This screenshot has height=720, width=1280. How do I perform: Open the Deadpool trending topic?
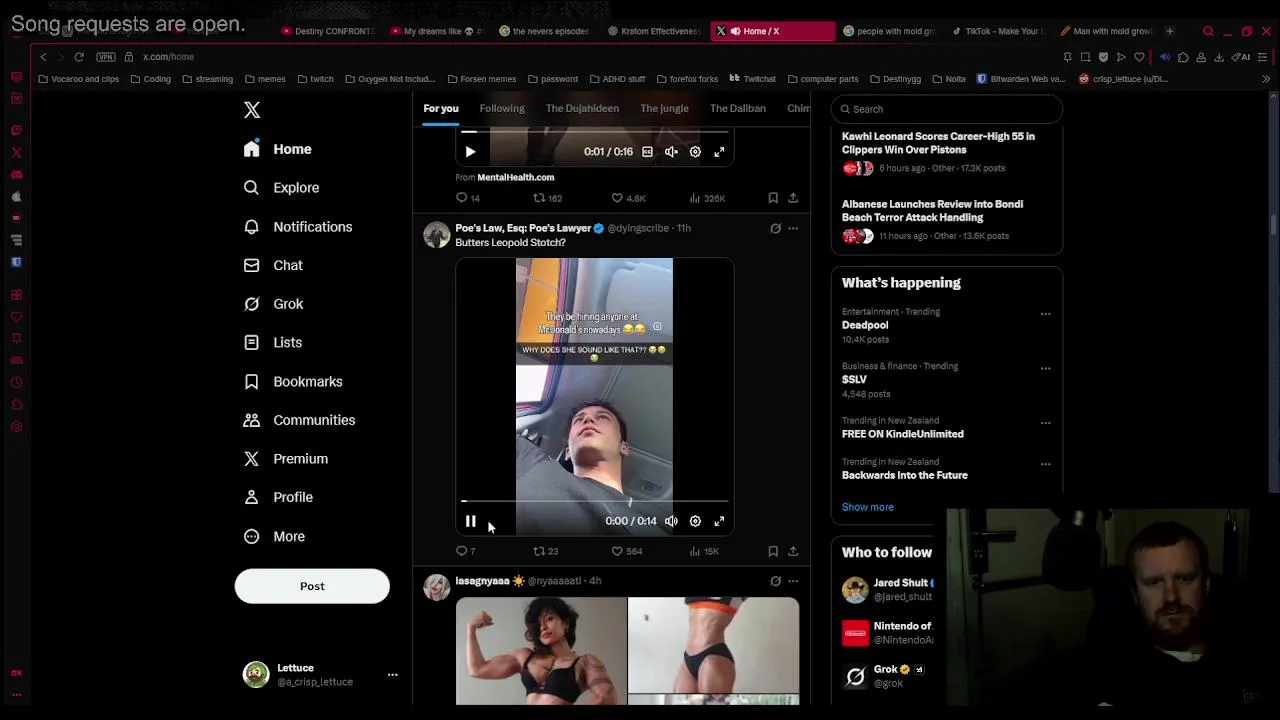[x=865, y=325]
